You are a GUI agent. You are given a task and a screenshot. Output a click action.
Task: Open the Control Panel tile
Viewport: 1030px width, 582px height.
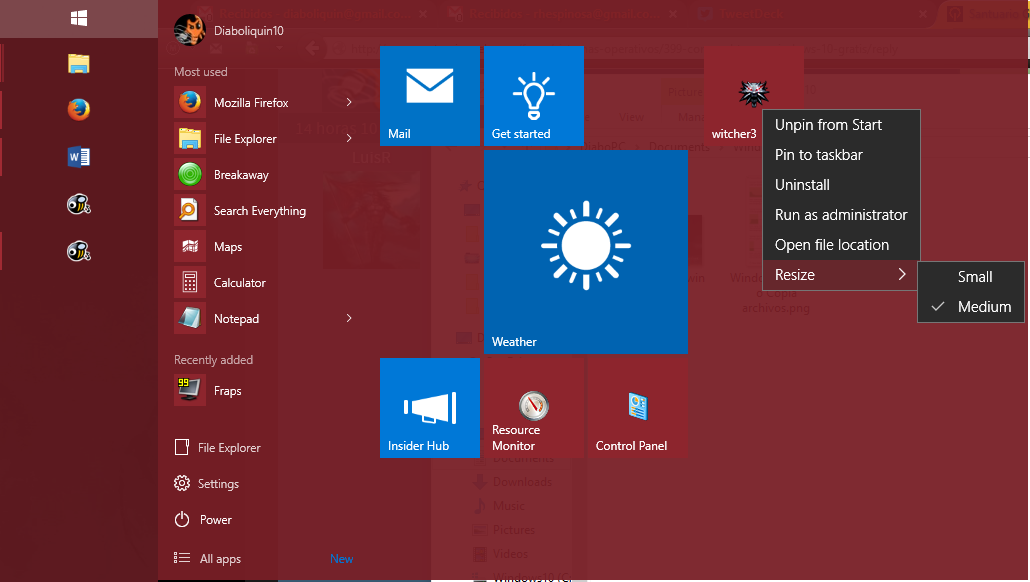637,408
